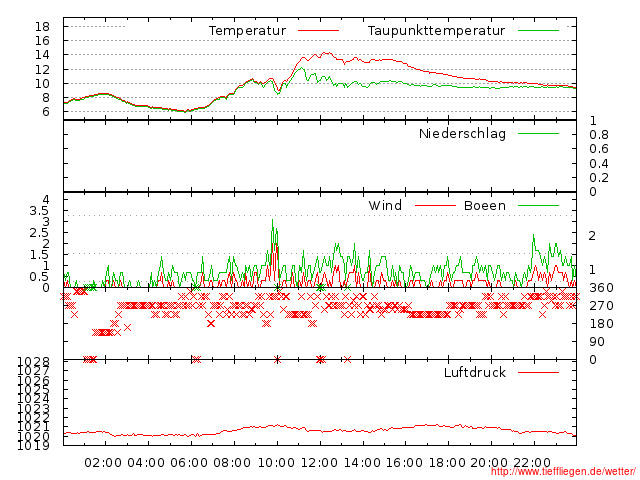This screenshot has height=480, width=640.
Task: Click the 0.6 precipitation axis value
Action: coord(599,149)
